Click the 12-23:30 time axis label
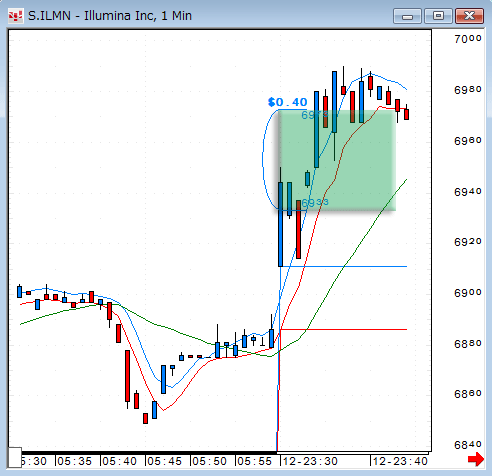This screenshot has width=492, height=476. click(310, 461)
